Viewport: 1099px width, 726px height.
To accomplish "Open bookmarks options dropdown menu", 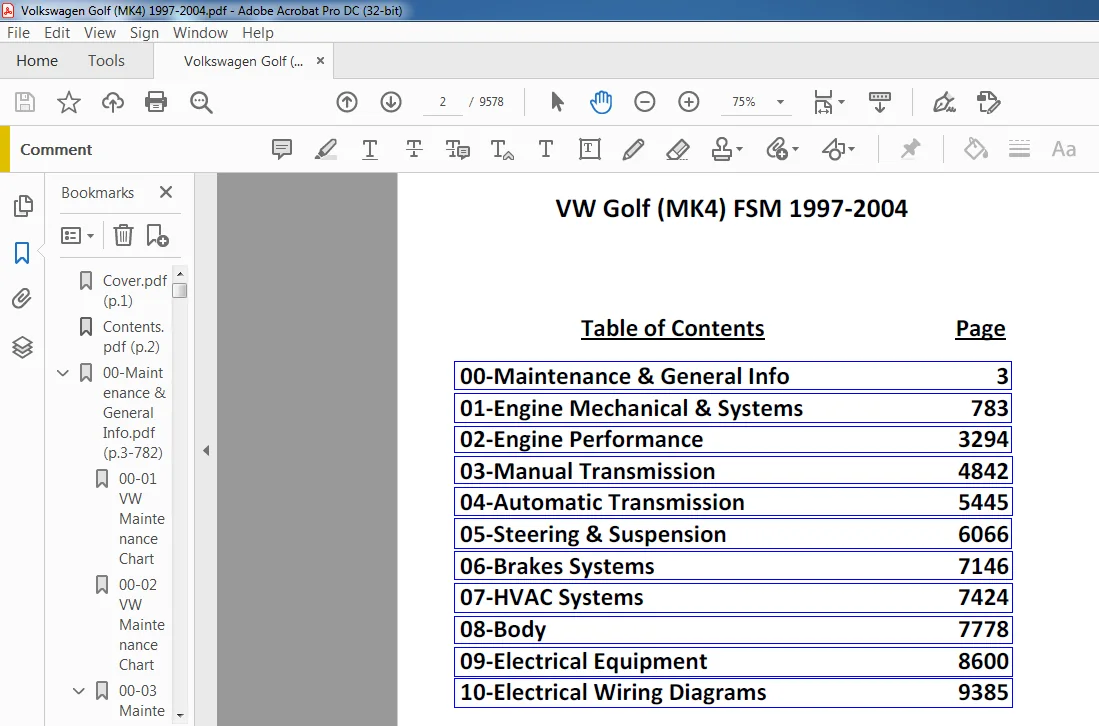I will [77, 236].
